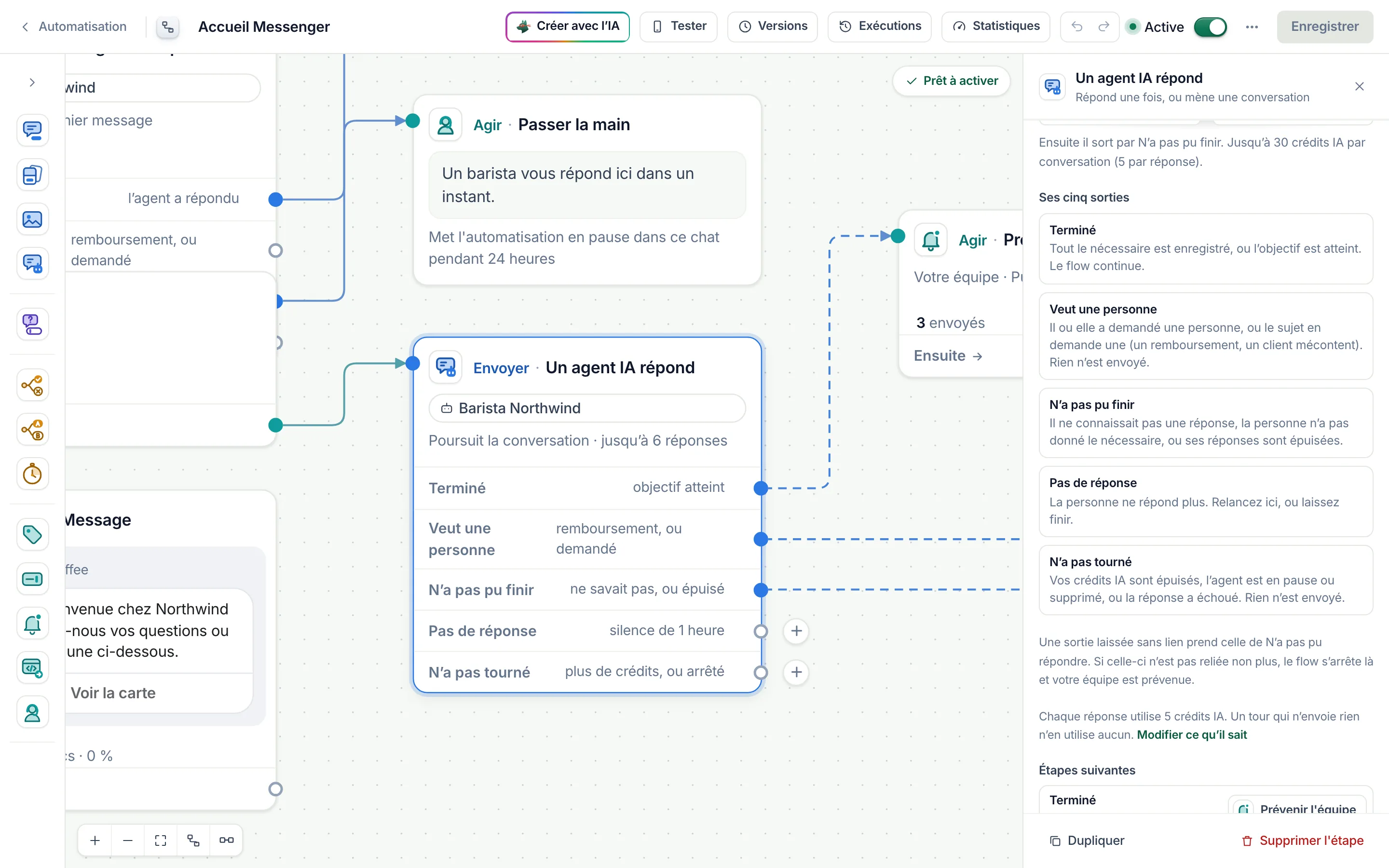
Task: Undo the last change
Action: [1077, 27]
